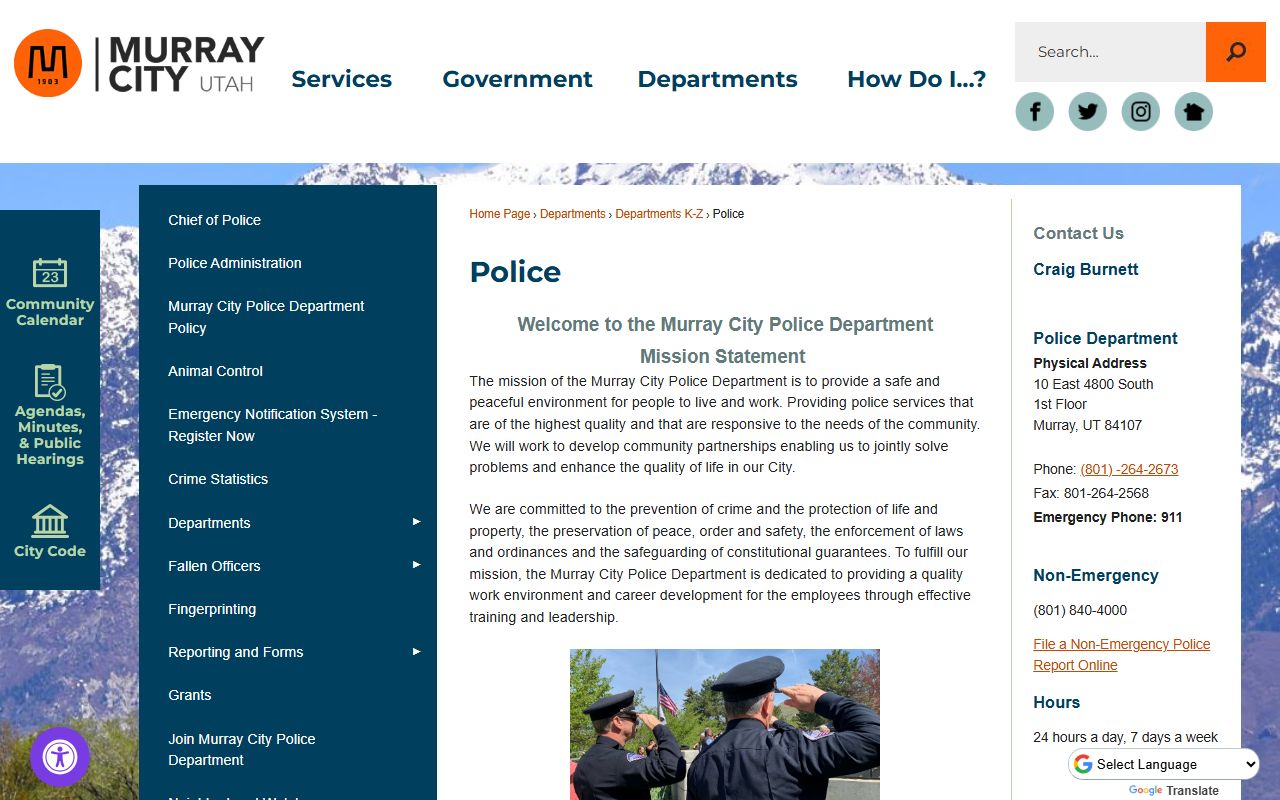
Task: Open the Nextdoor house icon
Action: (1193, 111)
